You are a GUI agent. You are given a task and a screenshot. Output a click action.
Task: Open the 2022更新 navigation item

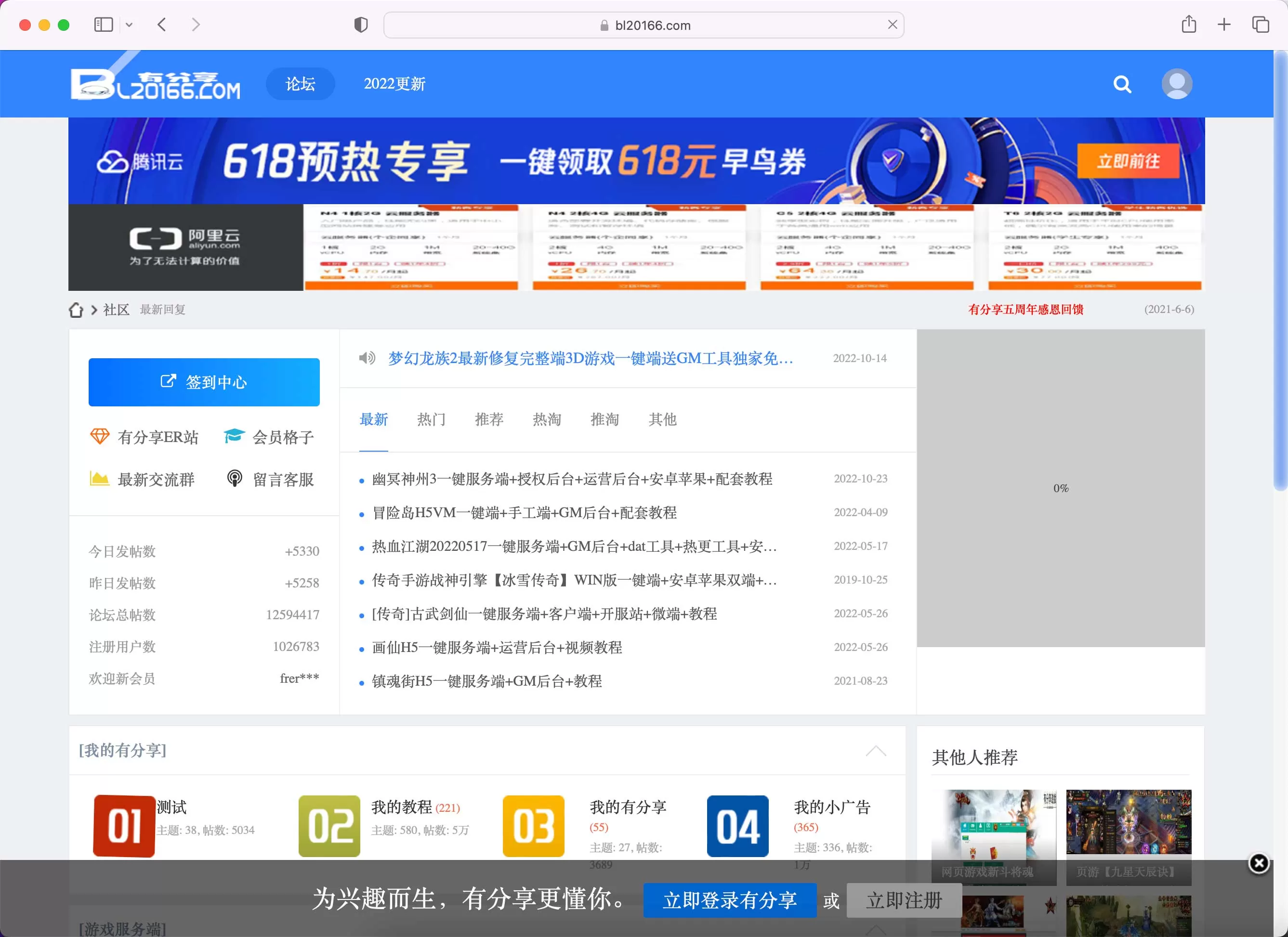click(x=394, y=84)
